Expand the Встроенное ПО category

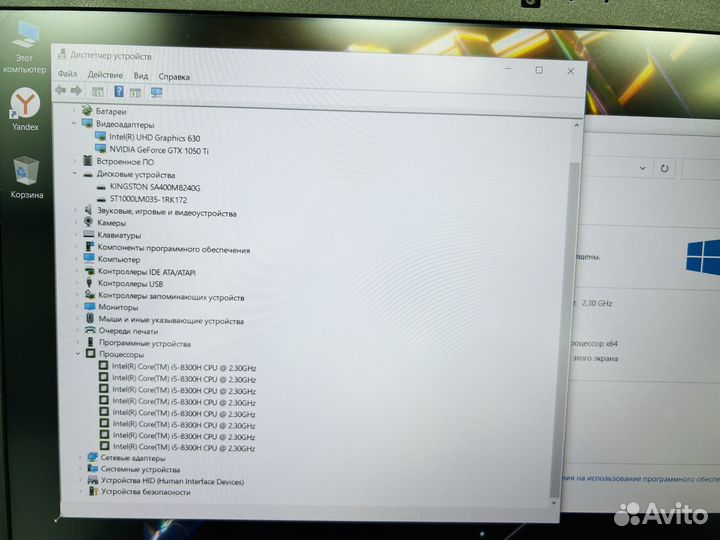[75, 161]
